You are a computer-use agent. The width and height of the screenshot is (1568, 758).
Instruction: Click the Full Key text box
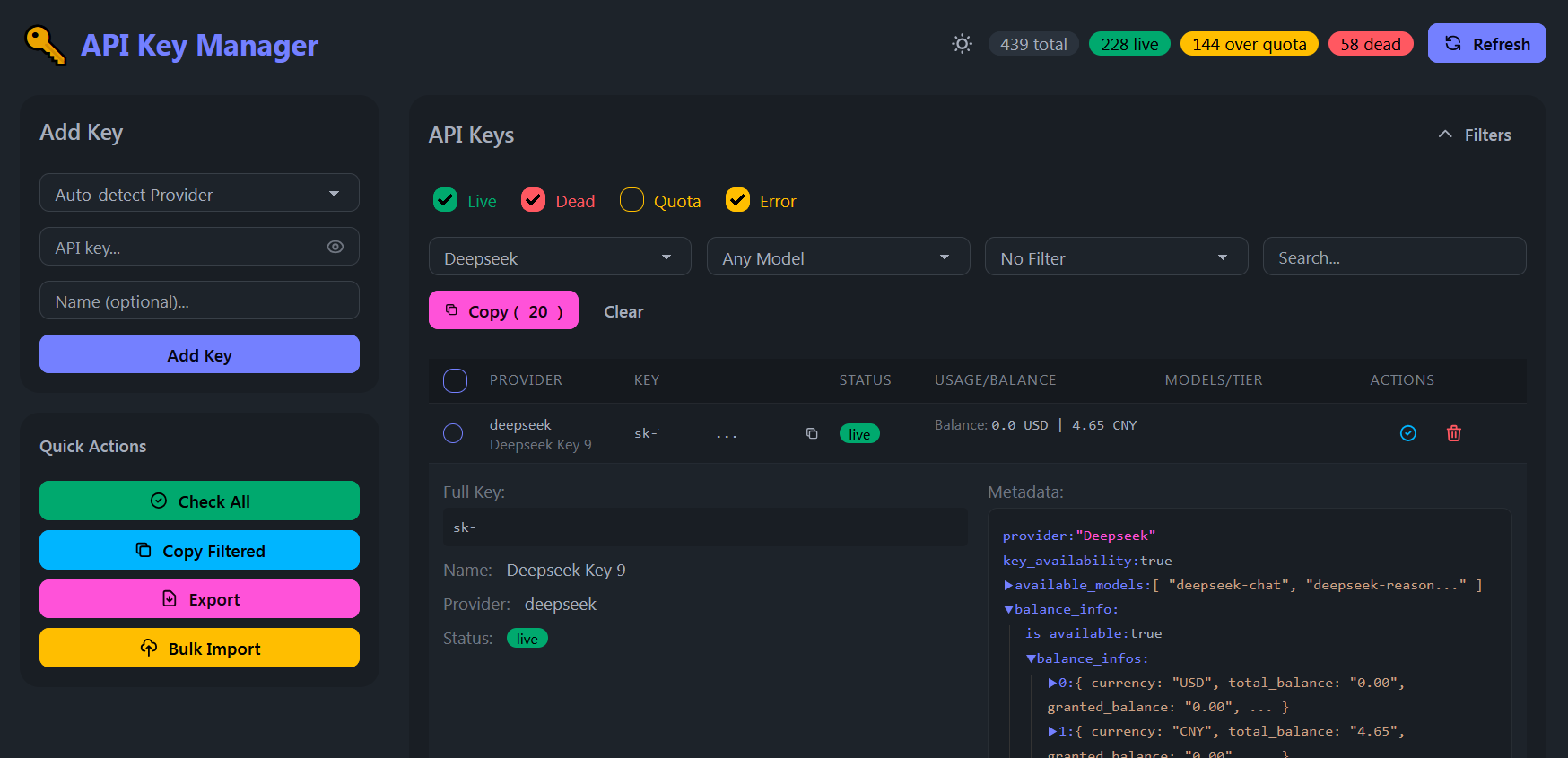[x=705, y=527]
